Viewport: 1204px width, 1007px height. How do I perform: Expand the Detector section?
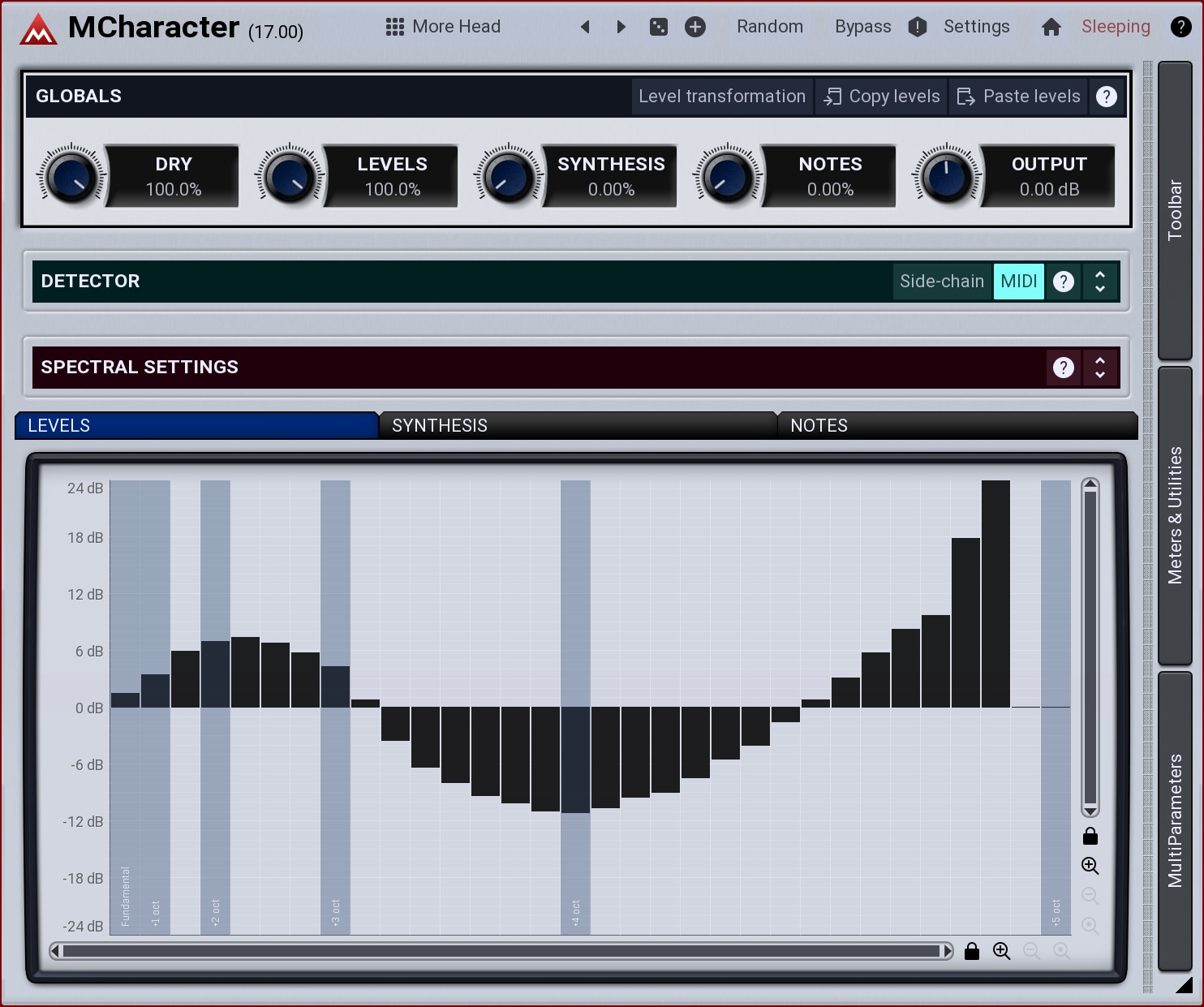point(1100,282)
